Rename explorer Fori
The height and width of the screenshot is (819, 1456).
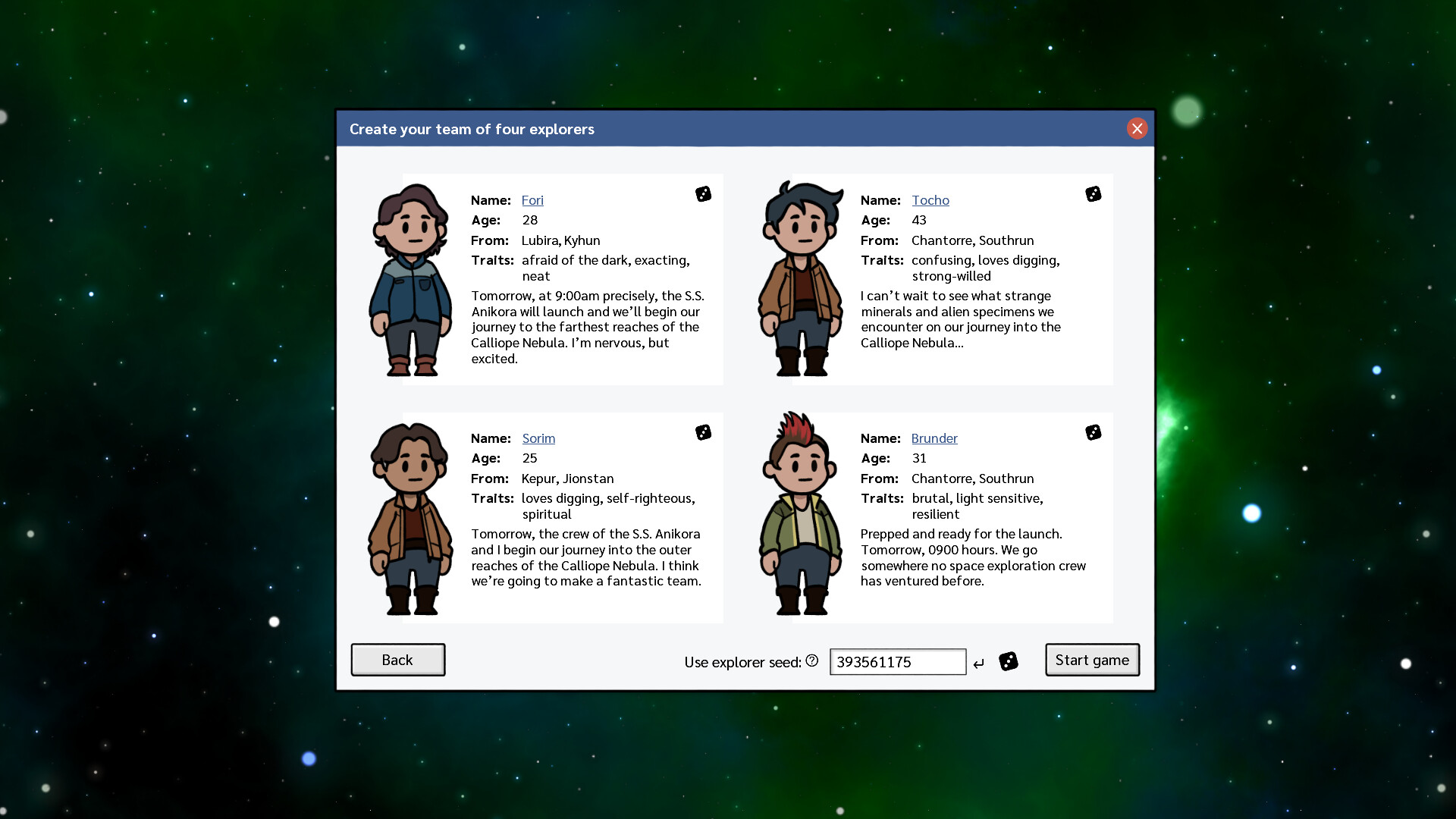(532, 199)
